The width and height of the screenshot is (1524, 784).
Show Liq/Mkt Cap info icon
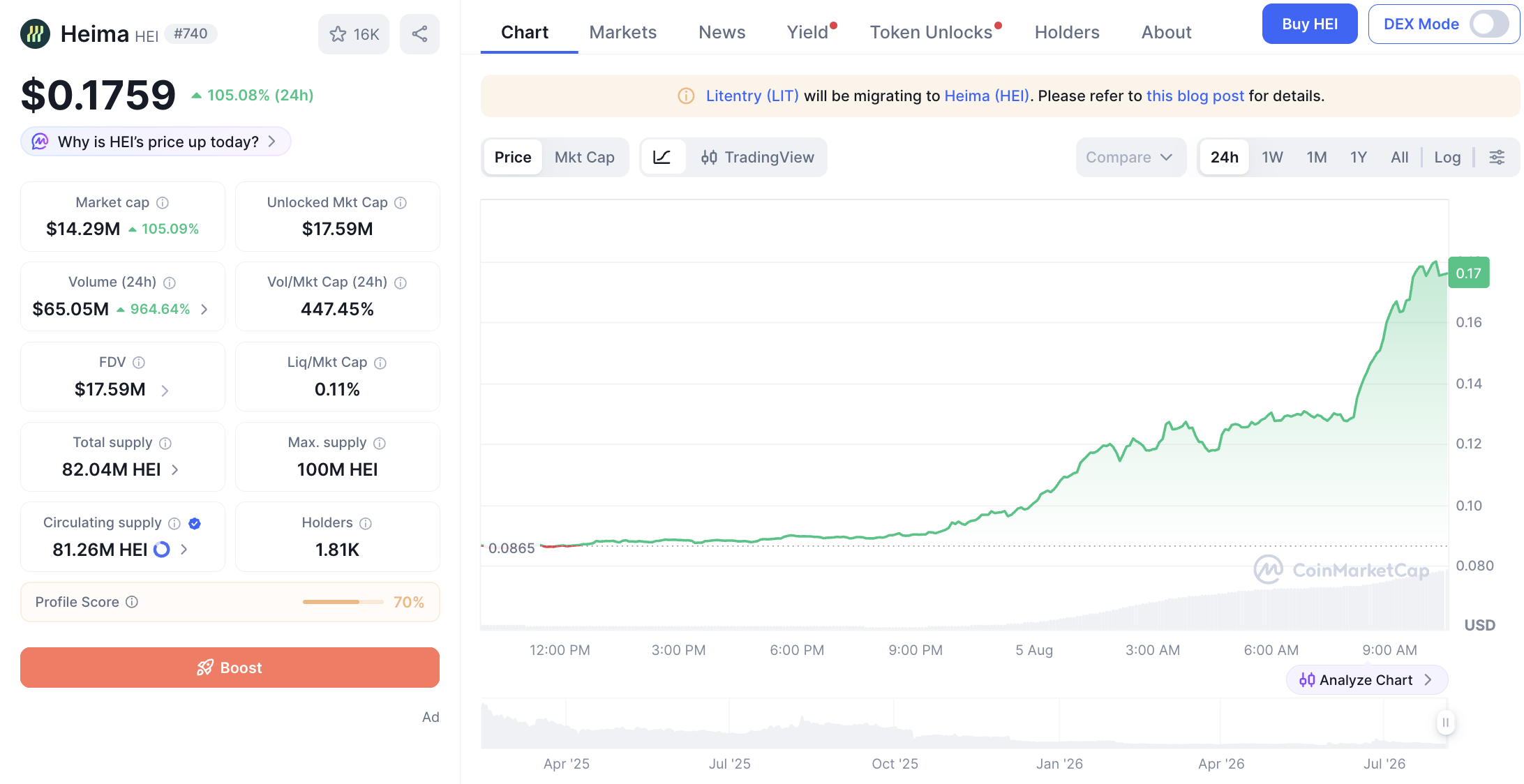380,363
